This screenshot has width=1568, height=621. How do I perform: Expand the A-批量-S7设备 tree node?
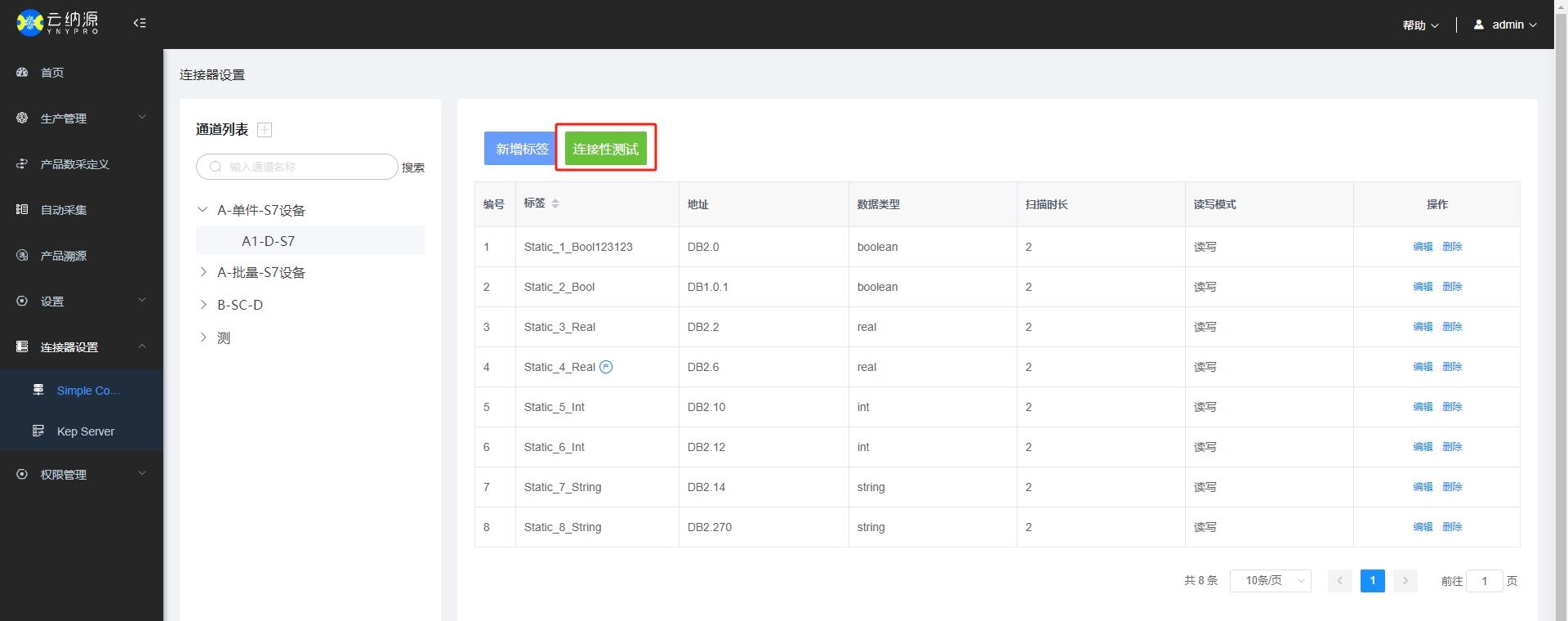(x=203, y=272)
